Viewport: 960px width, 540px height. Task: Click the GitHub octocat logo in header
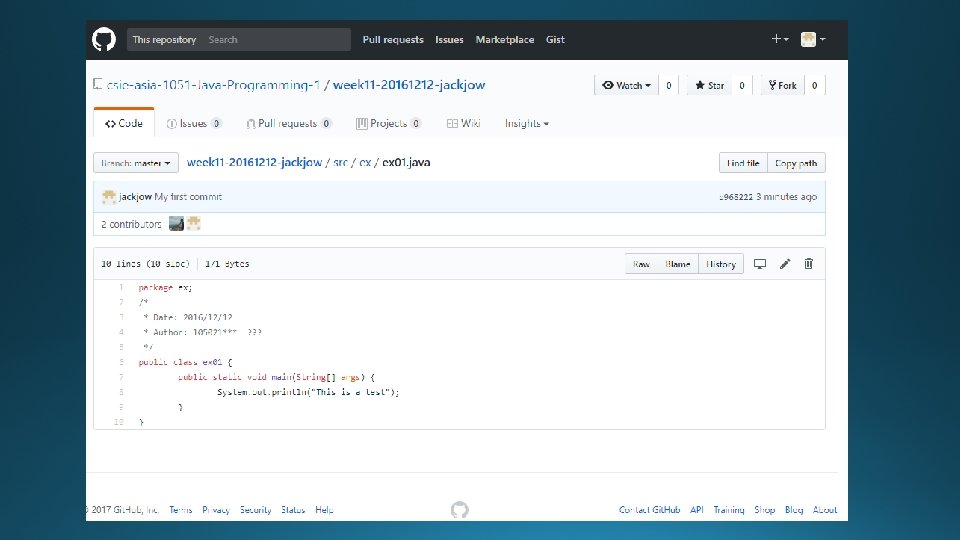104,39
